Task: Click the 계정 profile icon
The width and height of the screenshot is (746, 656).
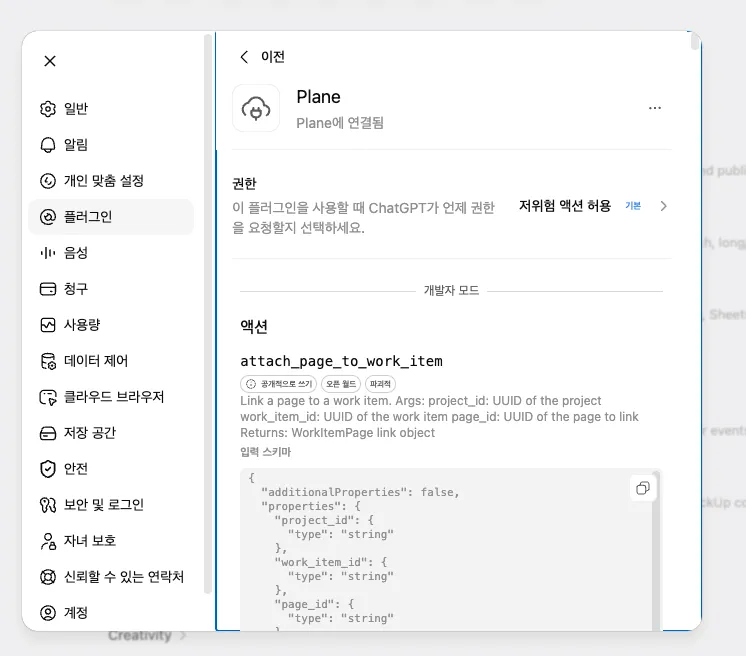Action: point(48,613)
